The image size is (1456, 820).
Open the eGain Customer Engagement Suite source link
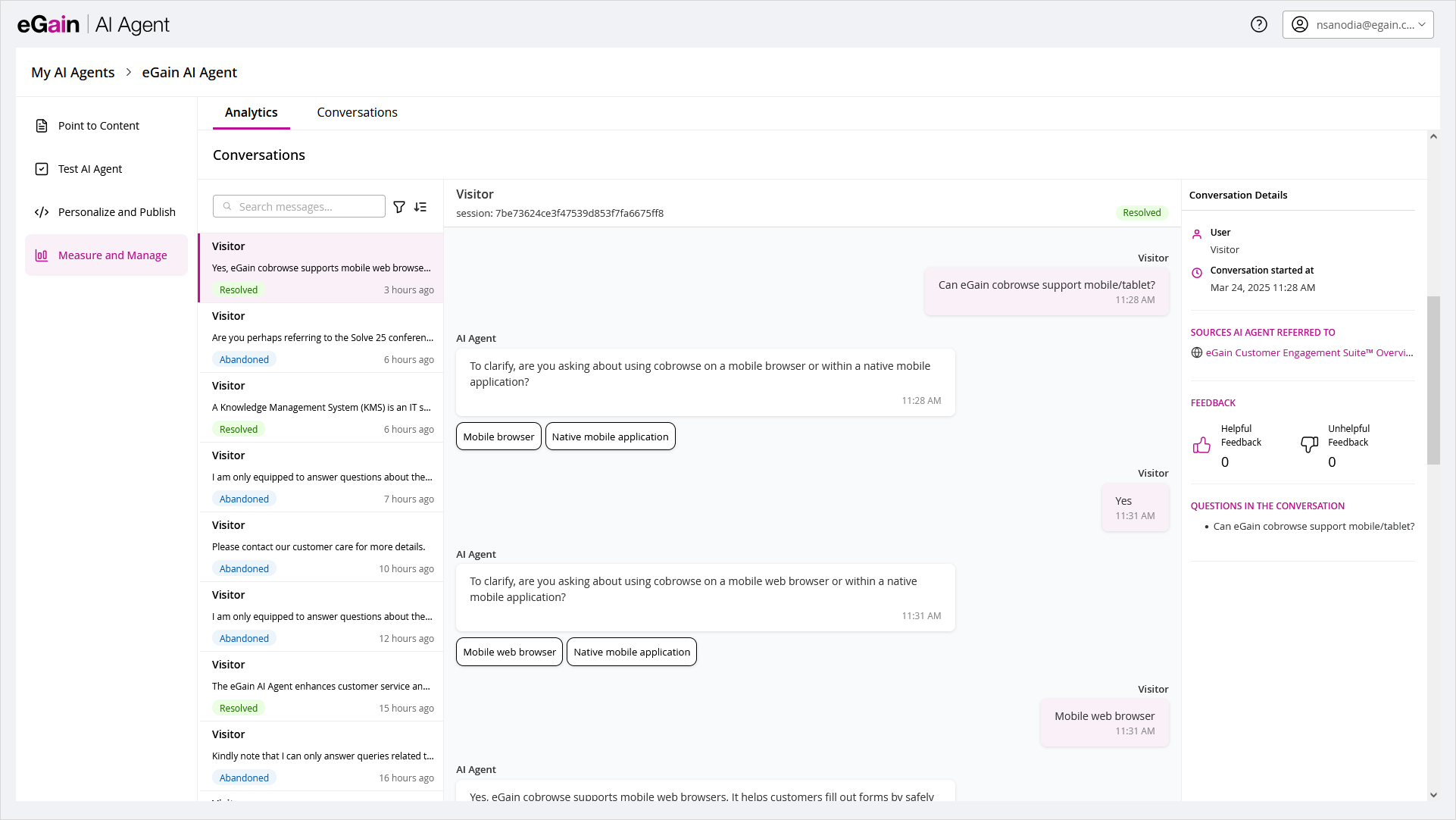coord(1308,352)
